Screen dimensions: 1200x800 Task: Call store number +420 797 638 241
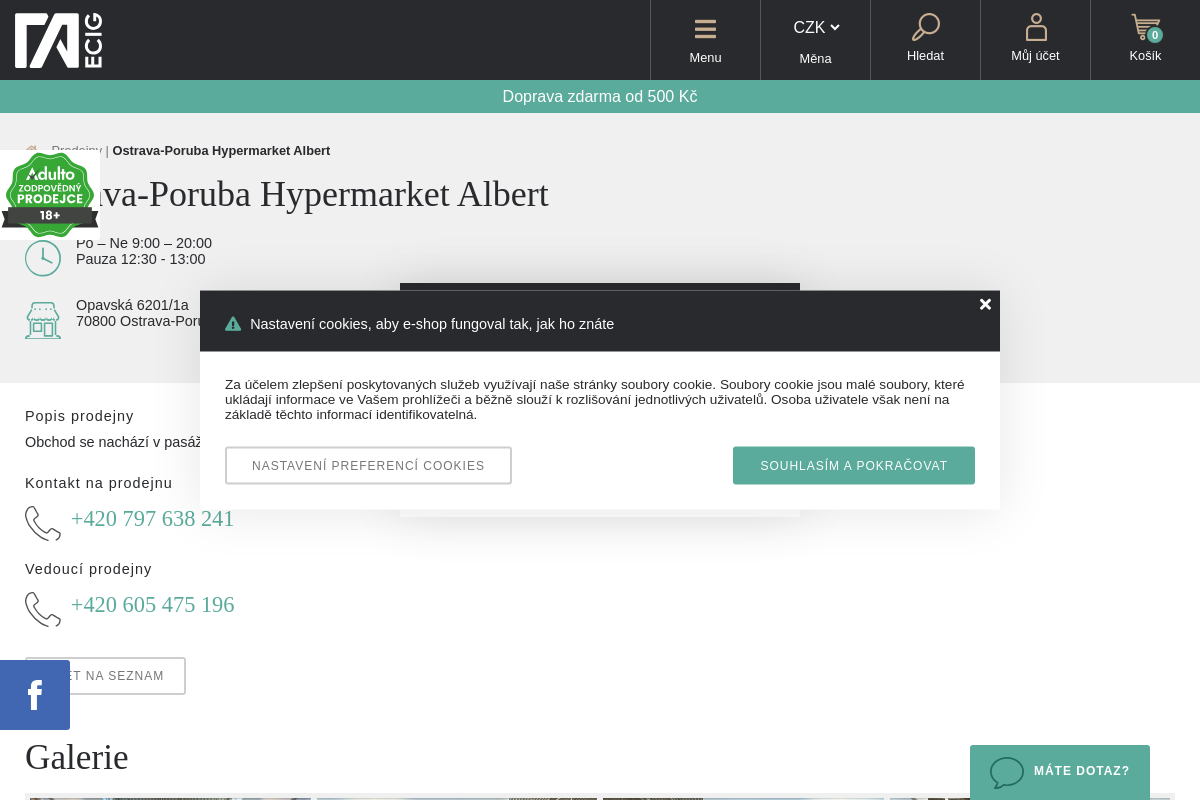(x=152, y=519)
